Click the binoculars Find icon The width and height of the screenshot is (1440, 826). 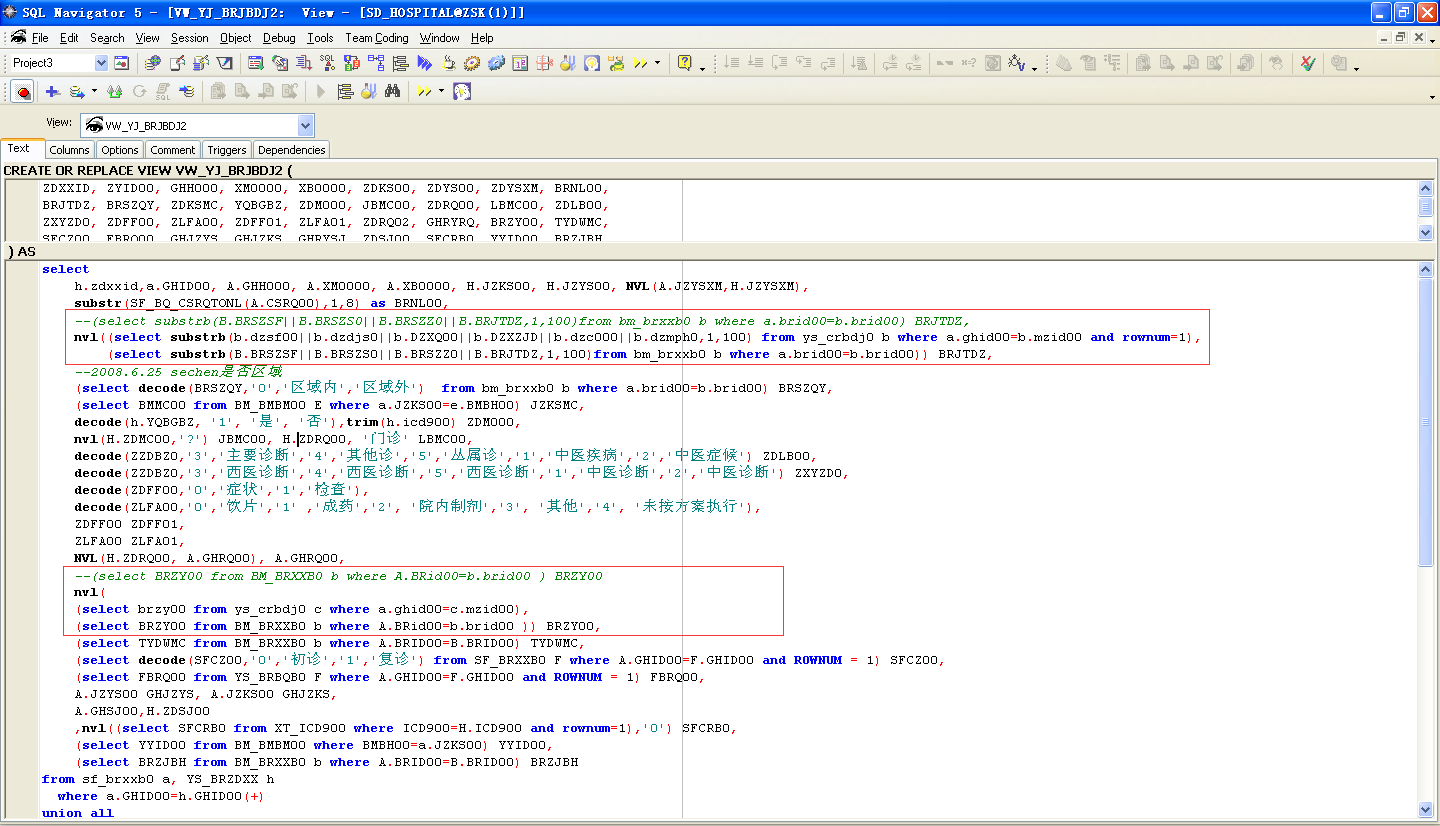coord(392,91)
